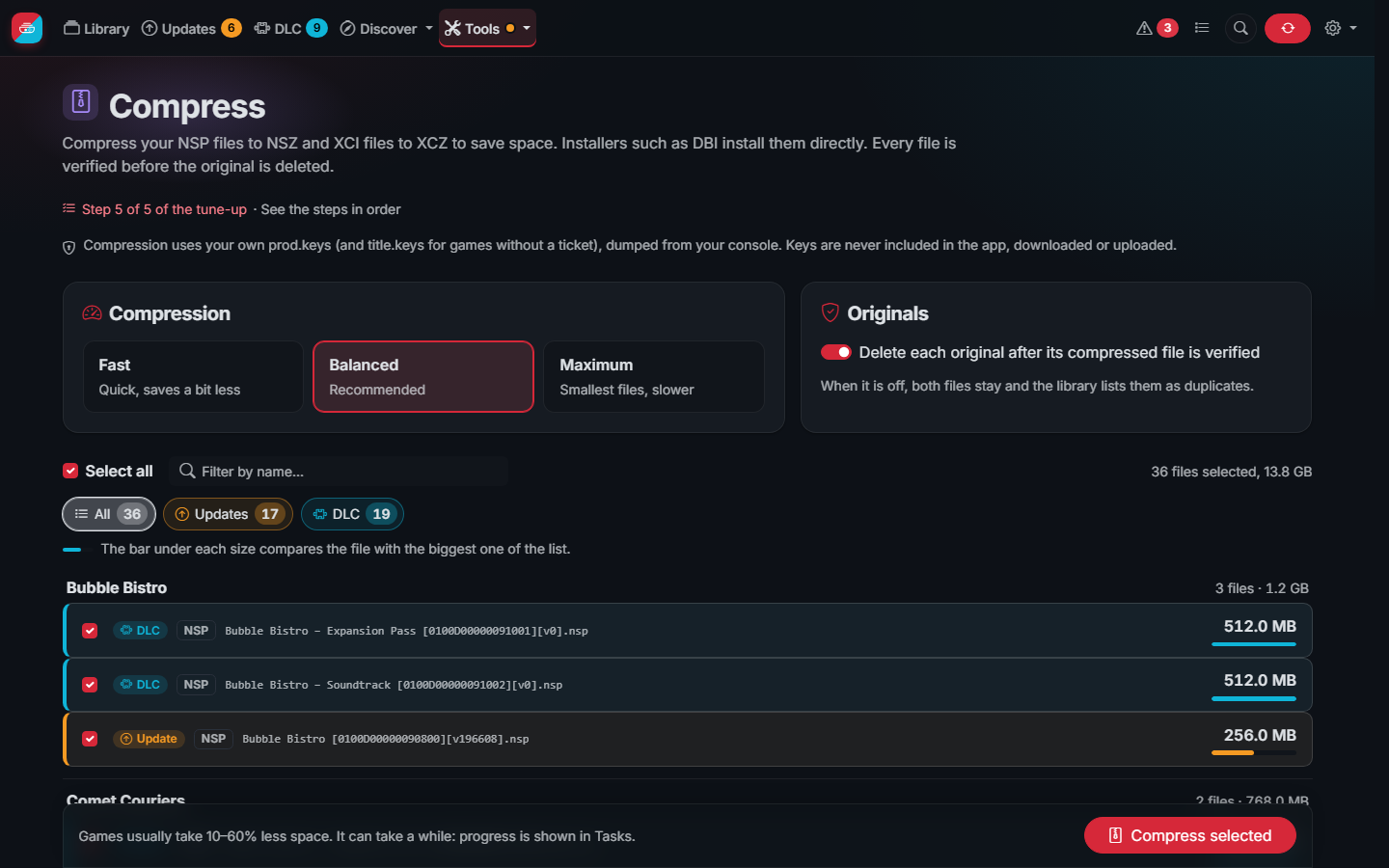Click the DLC badge on Expansion Pass row
The width and height of the screenshot is (1389, 868).
(x=141, y=631)
